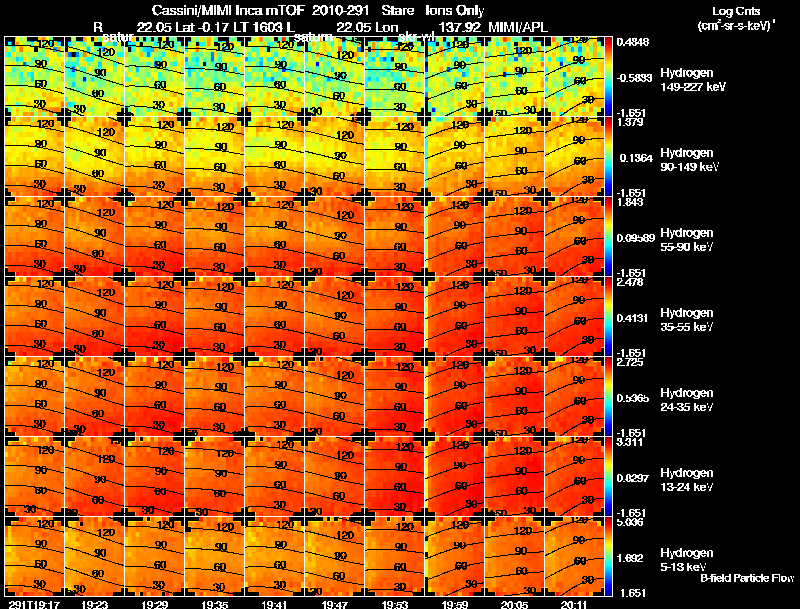Screen dimensions: 800x609
Task: Click the colorbar midpoint value 0.1364
Action: (636, 158)
